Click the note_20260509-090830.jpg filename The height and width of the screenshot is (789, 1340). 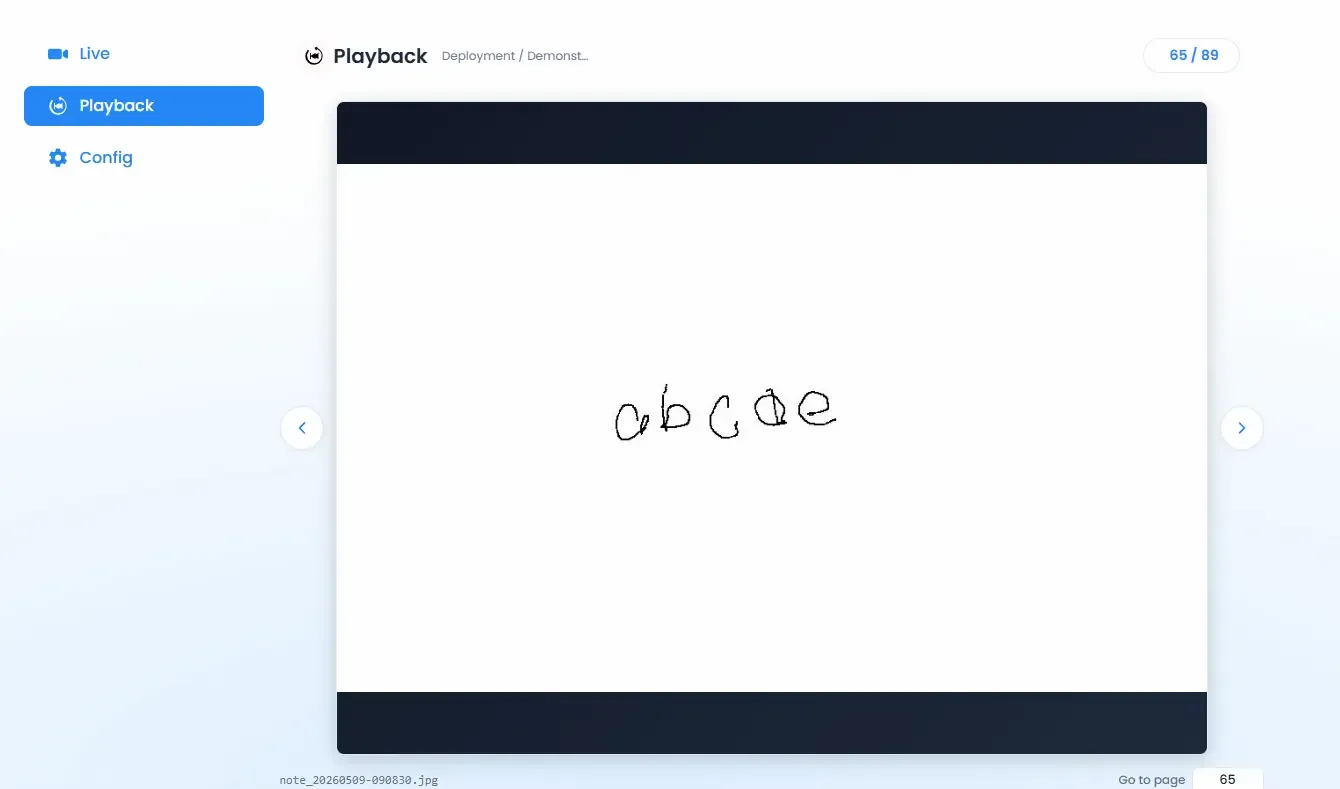click(x=359, y=780)
